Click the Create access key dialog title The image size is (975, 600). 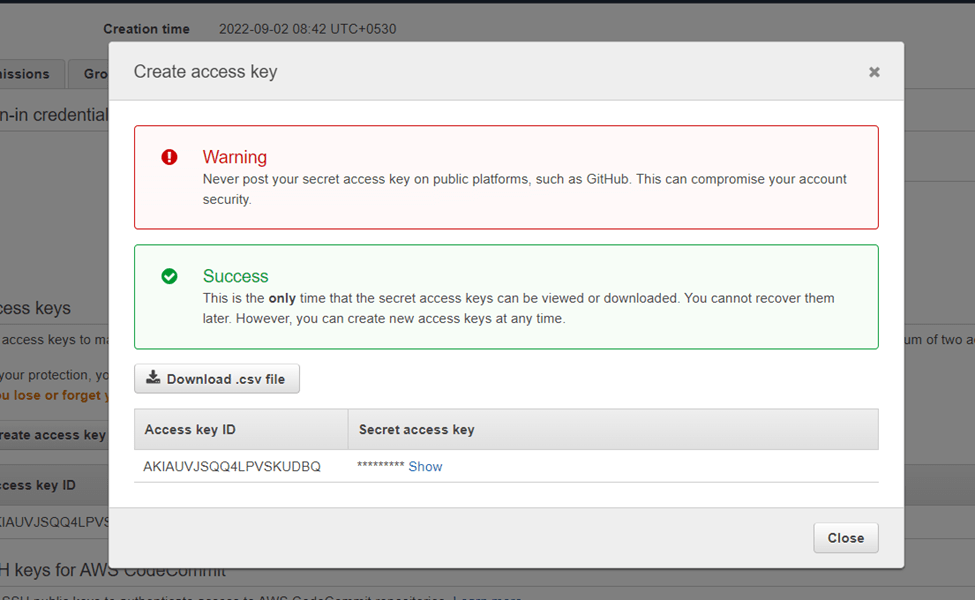coord(205,71)
